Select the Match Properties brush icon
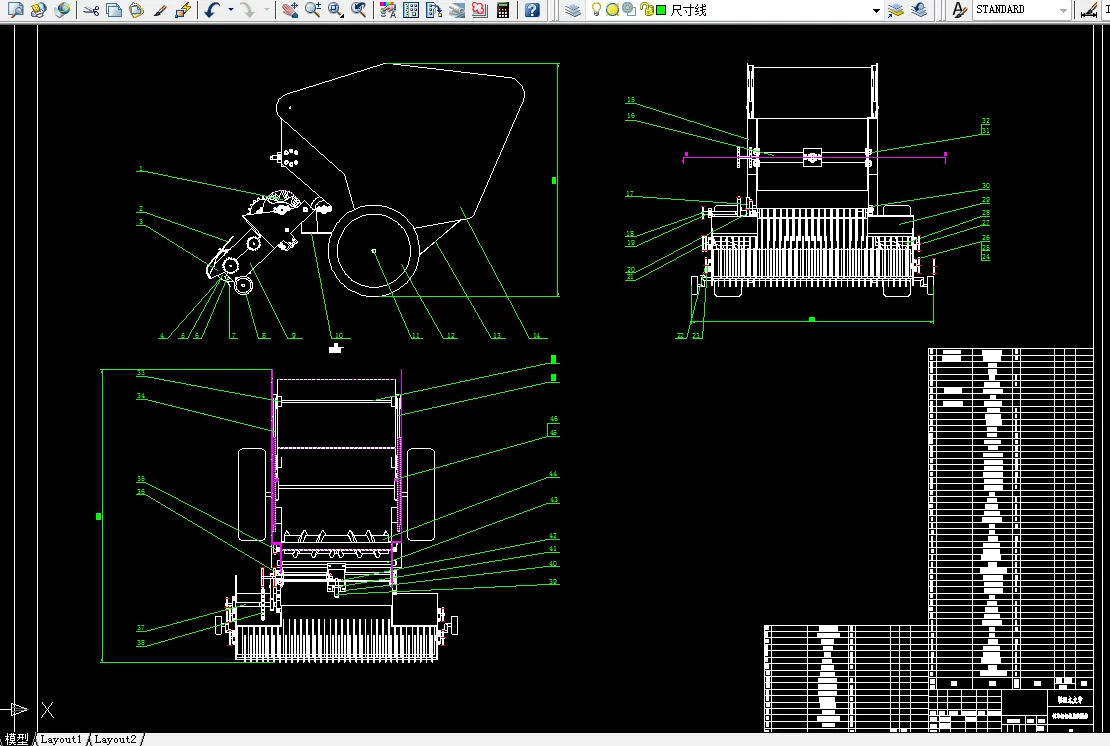 click(160, 10)
